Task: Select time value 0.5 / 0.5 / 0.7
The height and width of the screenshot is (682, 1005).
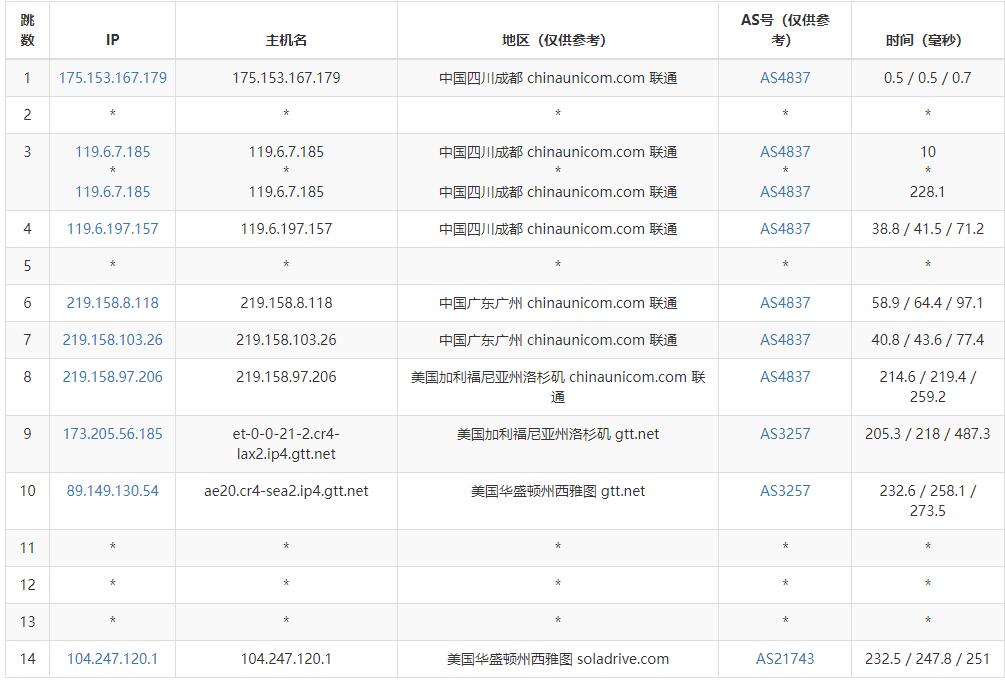Action: pos(927,78)
